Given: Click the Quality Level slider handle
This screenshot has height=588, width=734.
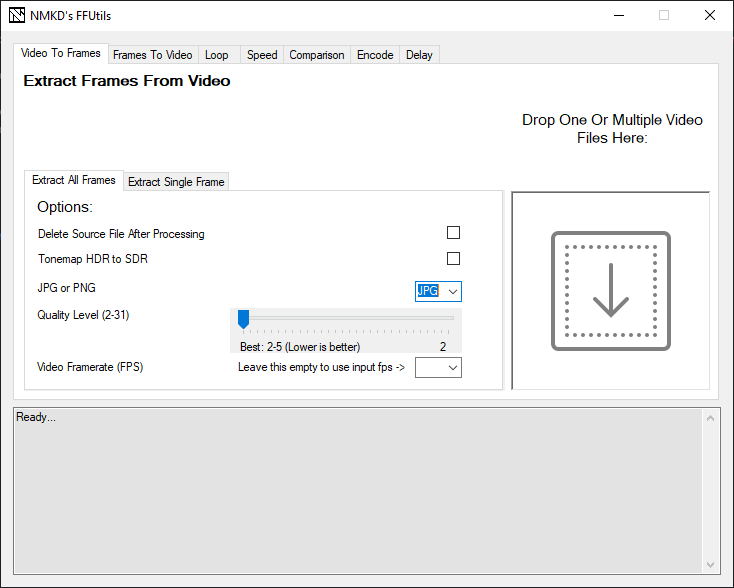Looking at the screenshot, I should (x=243, y=319).
